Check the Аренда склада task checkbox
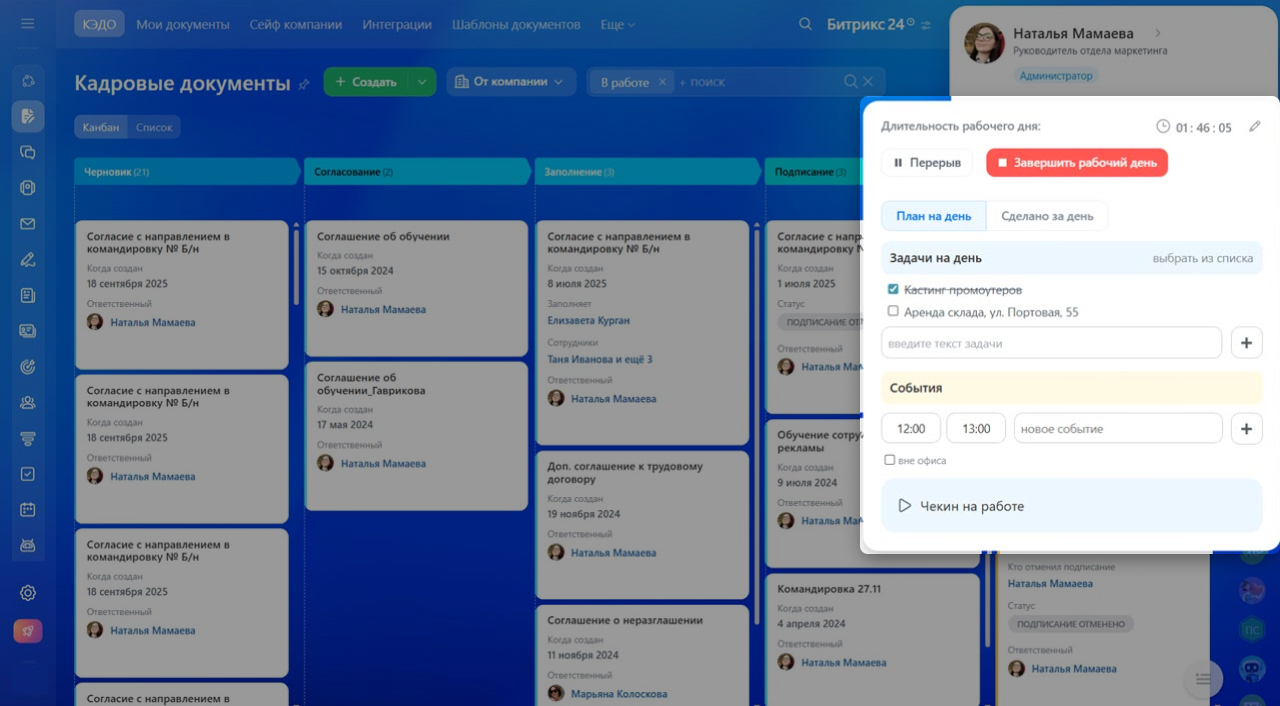Image resolution: width=1280 pixels, height=706 pixels. pyautogui.click(x=893, y=311)
